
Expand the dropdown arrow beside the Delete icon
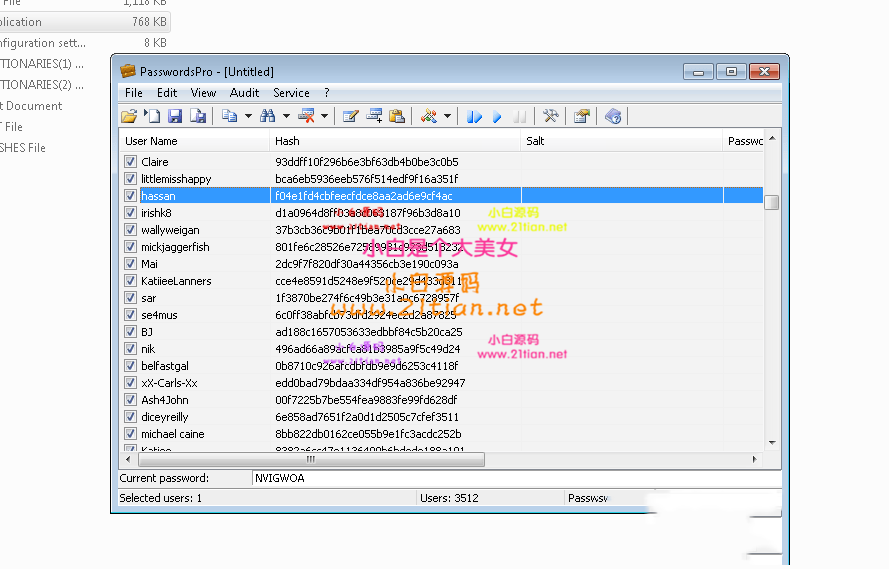click(x=324, y=117)
